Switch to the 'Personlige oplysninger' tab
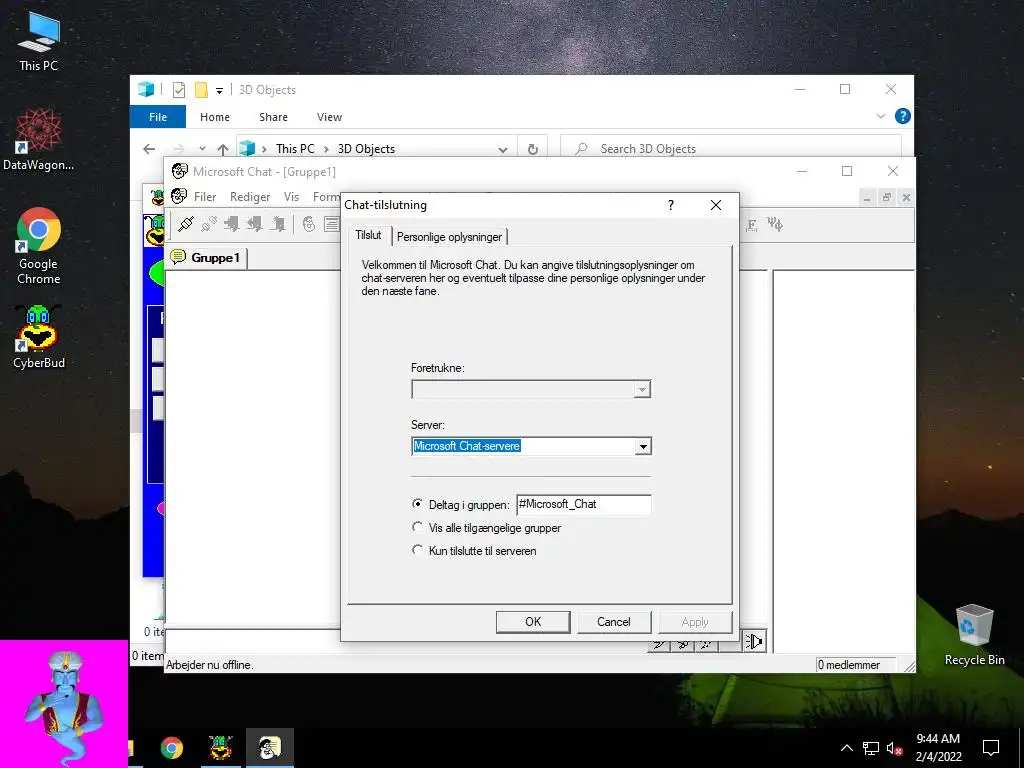The height and width of the screenshot is (768, 1024). coord(449,236)
